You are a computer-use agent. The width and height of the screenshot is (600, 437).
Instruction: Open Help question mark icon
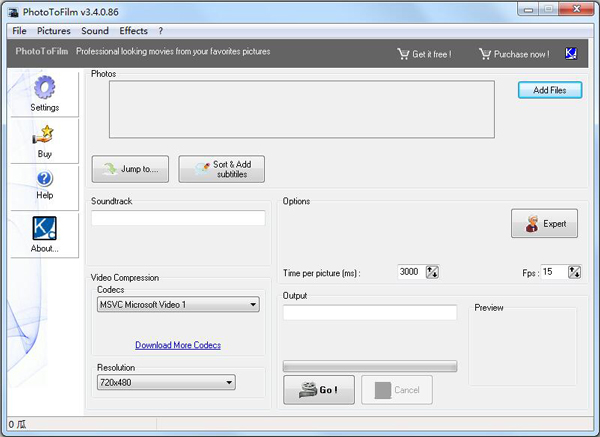point(45,178)
